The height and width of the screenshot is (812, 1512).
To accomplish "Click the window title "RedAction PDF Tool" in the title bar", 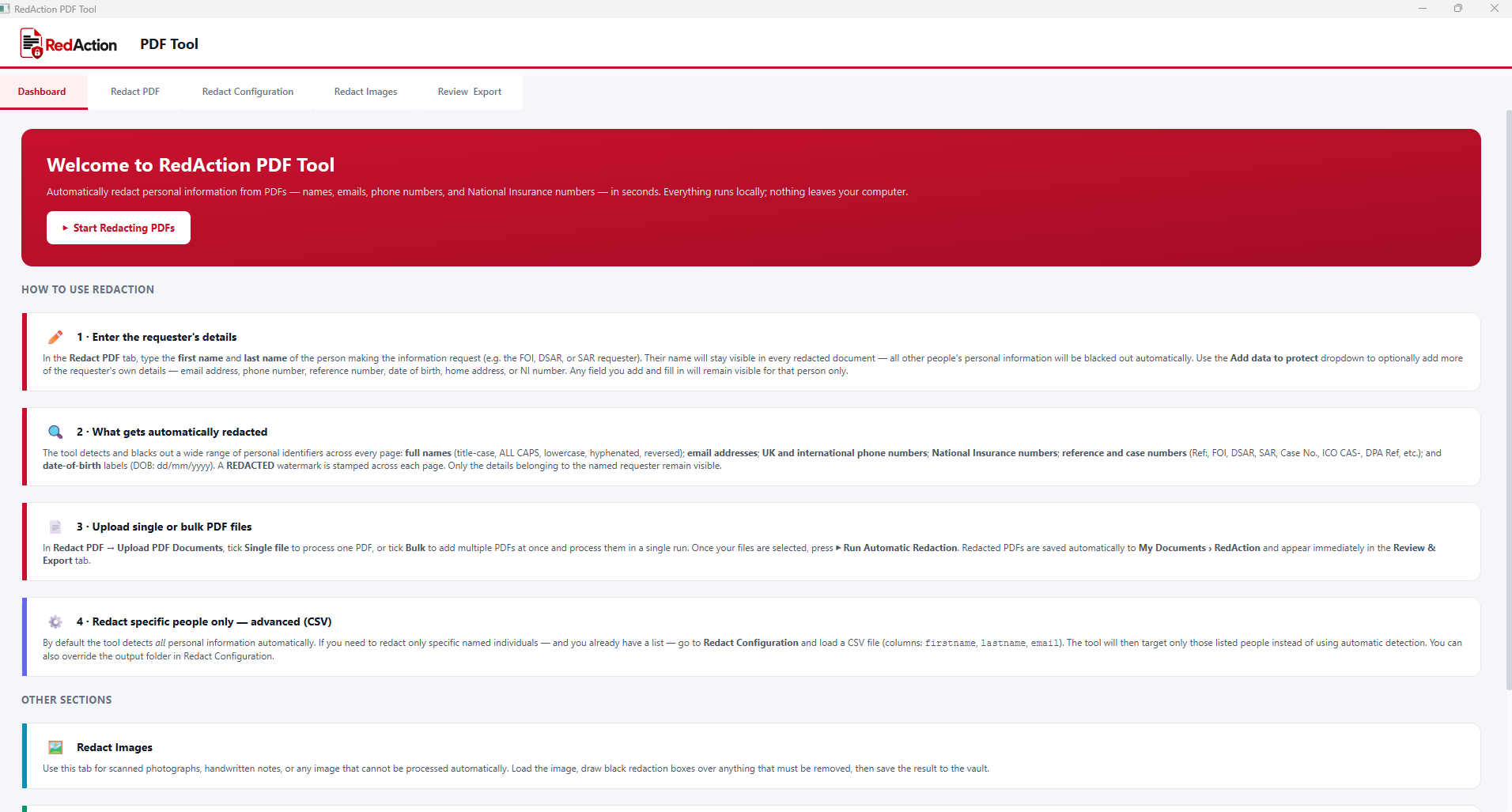I will coord(55,9).
